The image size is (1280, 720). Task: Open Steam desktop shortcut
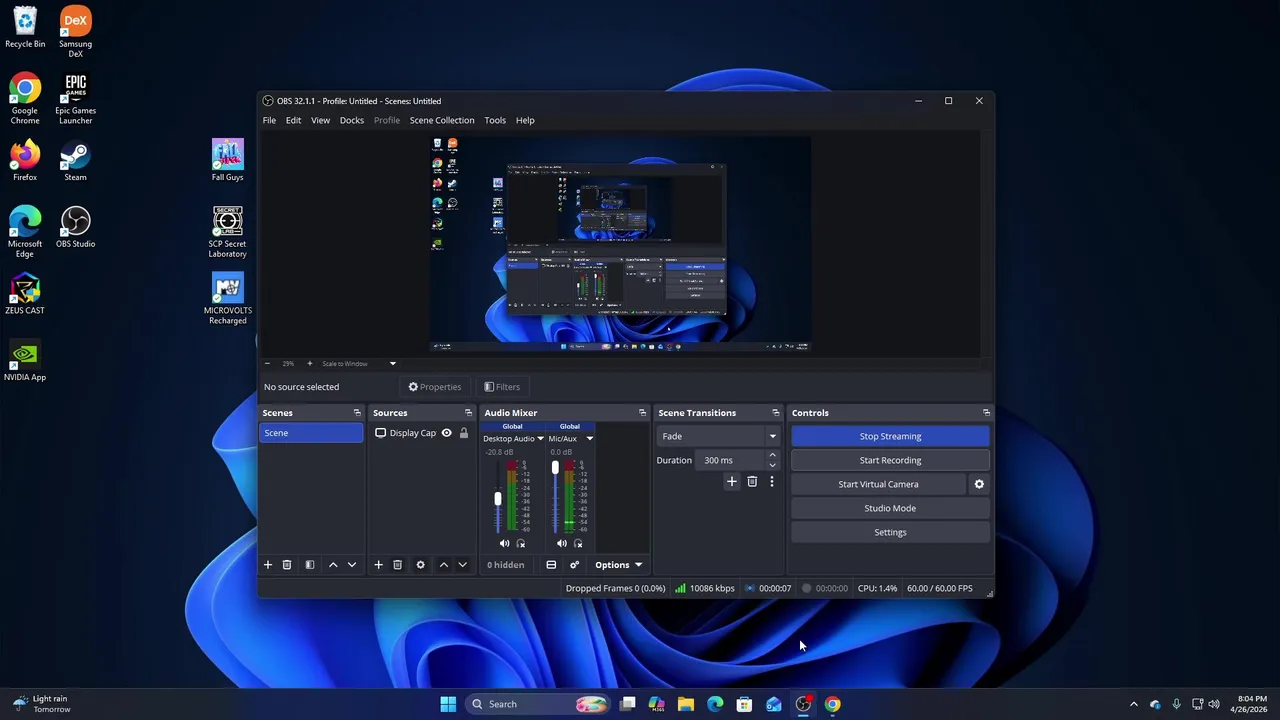pyautogui.click(x=75, y=161)
